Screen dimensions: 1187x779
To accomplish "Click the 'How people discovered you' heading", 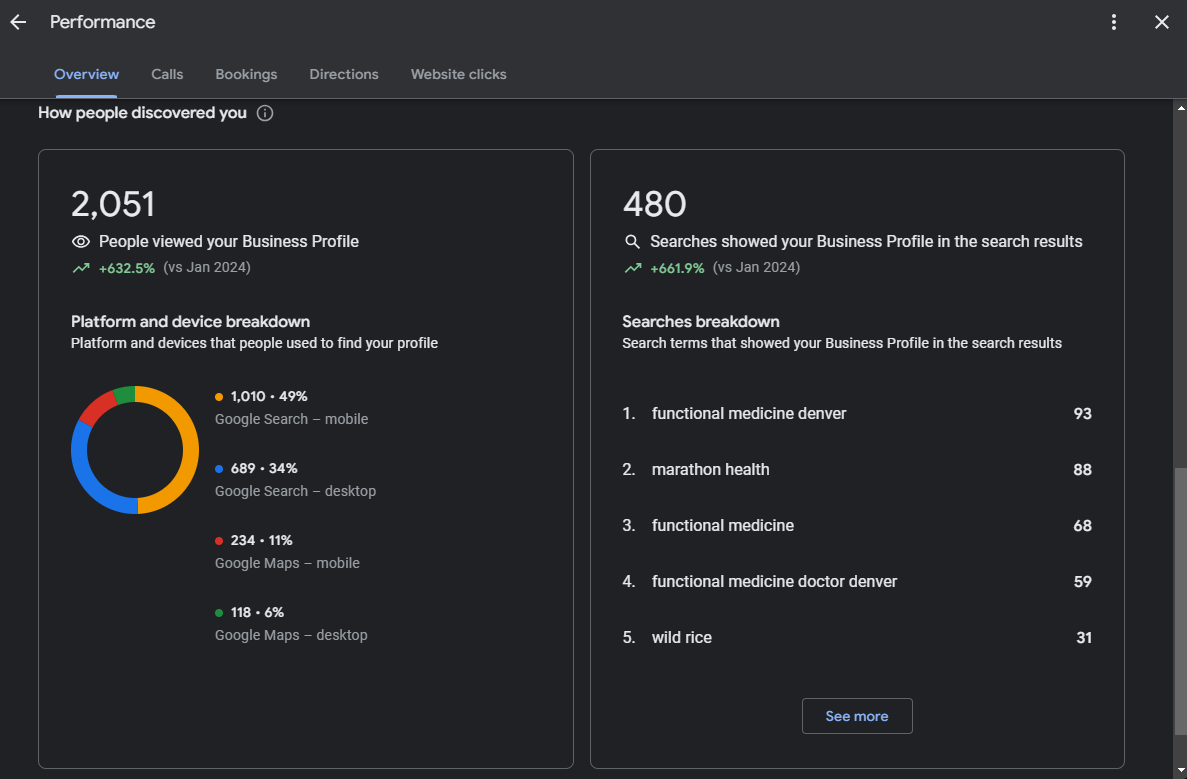I will tap(142, 113).
